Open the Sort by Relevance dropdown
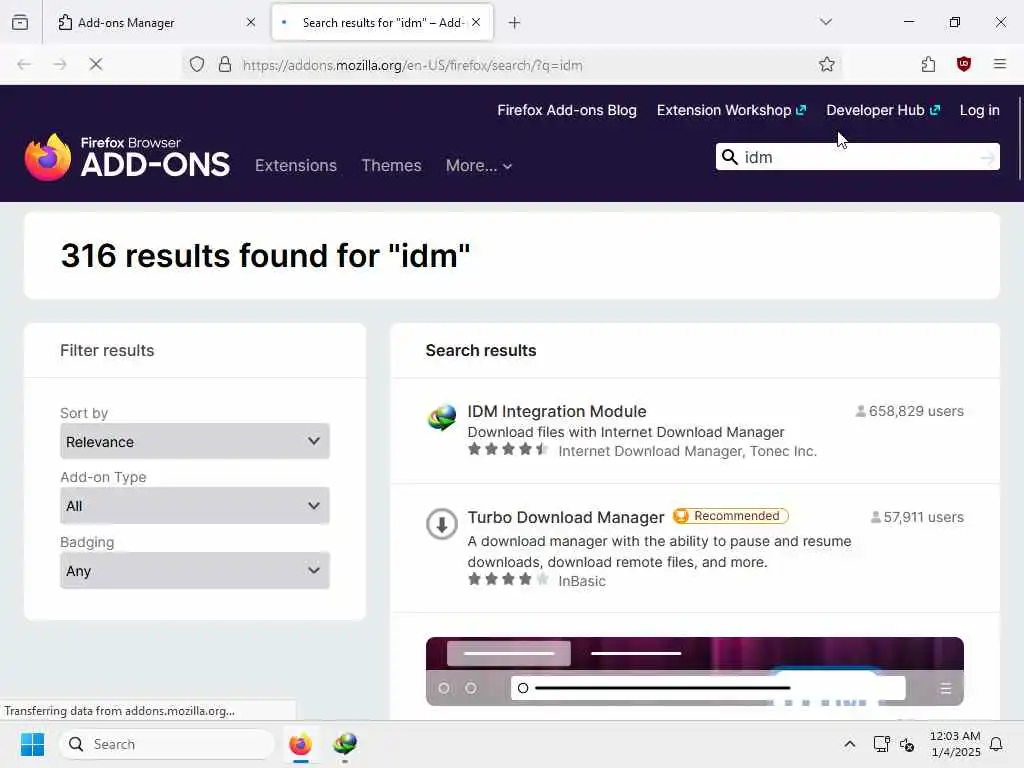Image resolution: width=1024 pixels, height=768 pixels. pyautogui.click(x=195, y=441)
